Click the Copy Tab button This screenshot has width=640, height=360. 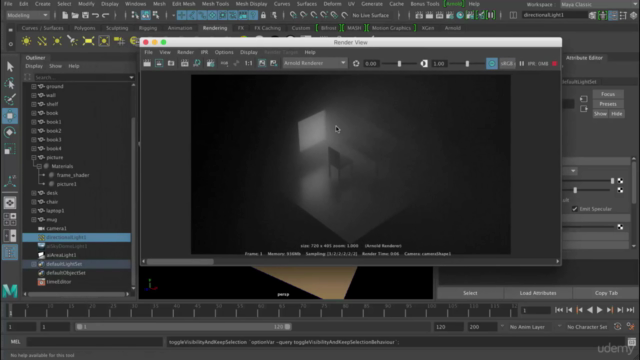606,293
